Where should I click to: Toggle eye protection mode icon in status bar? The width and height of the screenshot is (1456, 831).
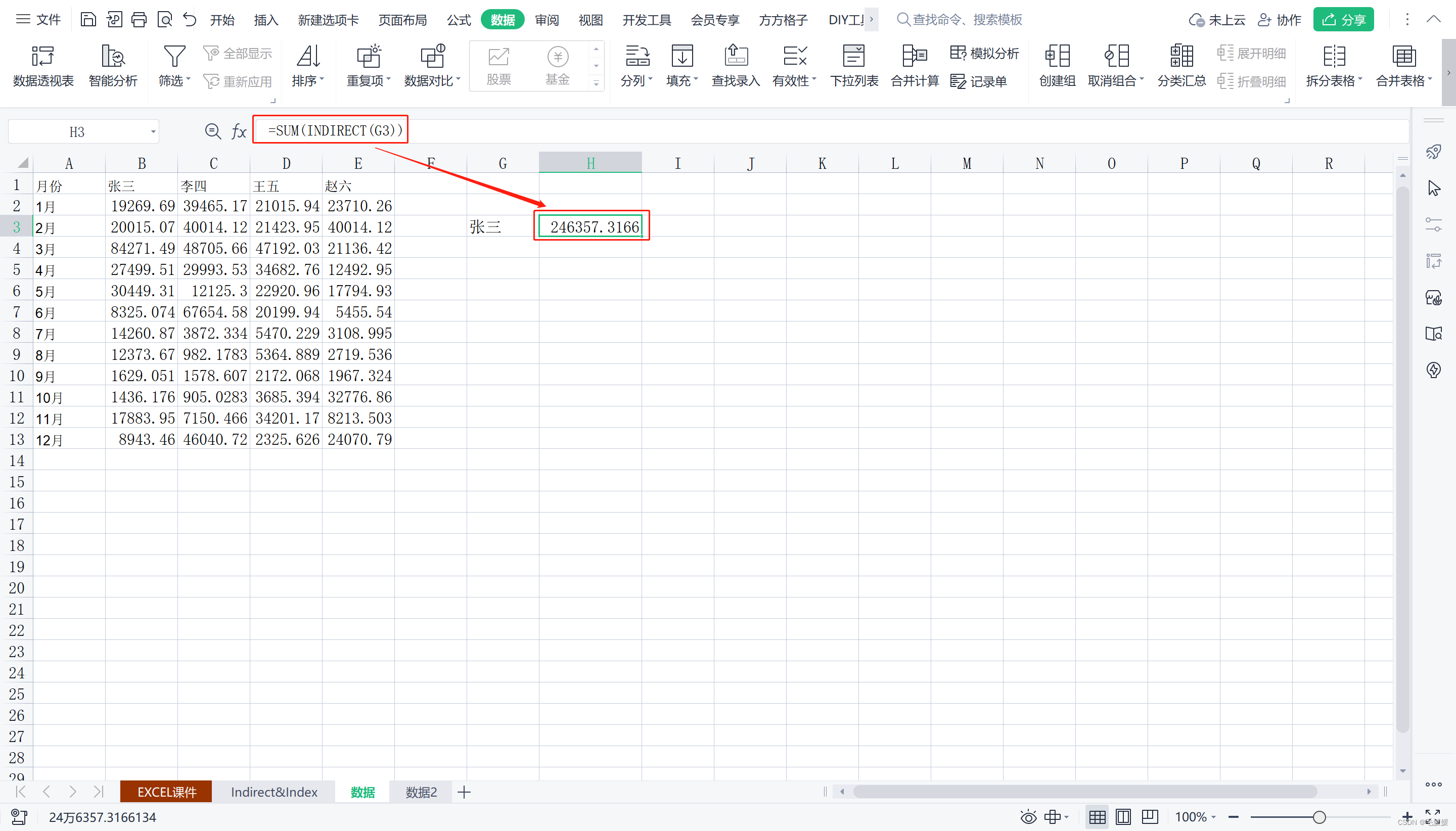tap(1028, 817)
